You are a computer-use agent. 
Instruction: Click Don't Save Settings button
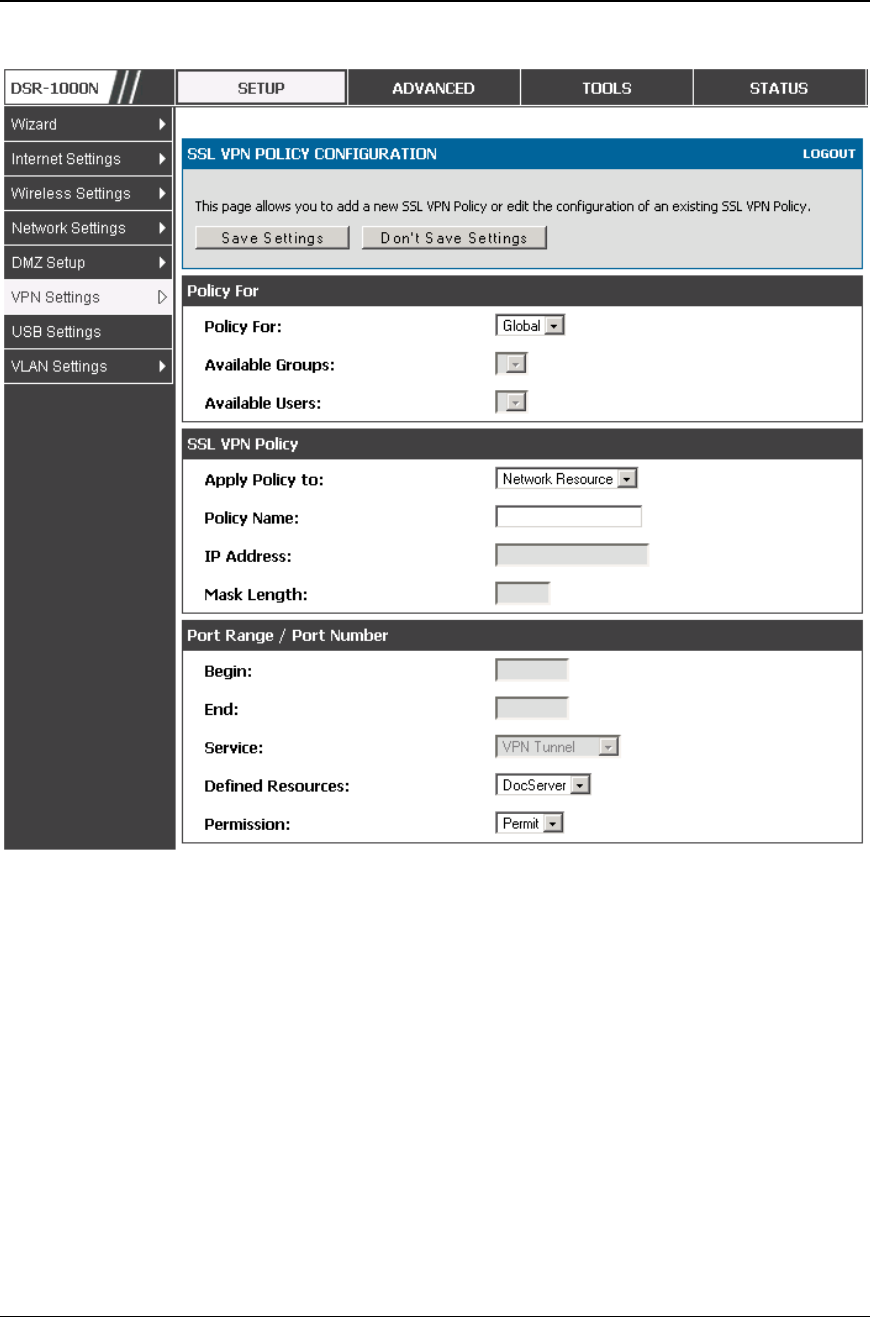pos(454,238)
